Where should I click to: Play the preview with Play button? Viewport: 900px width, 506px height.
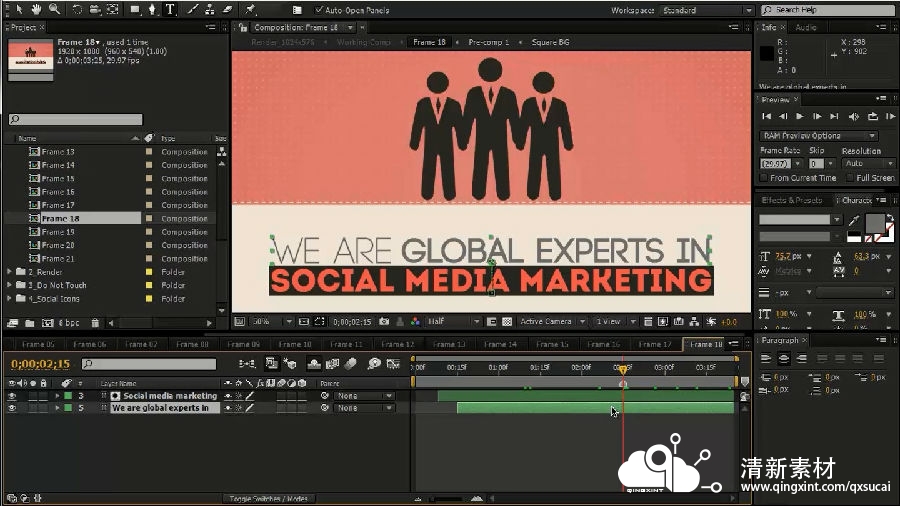800,116
